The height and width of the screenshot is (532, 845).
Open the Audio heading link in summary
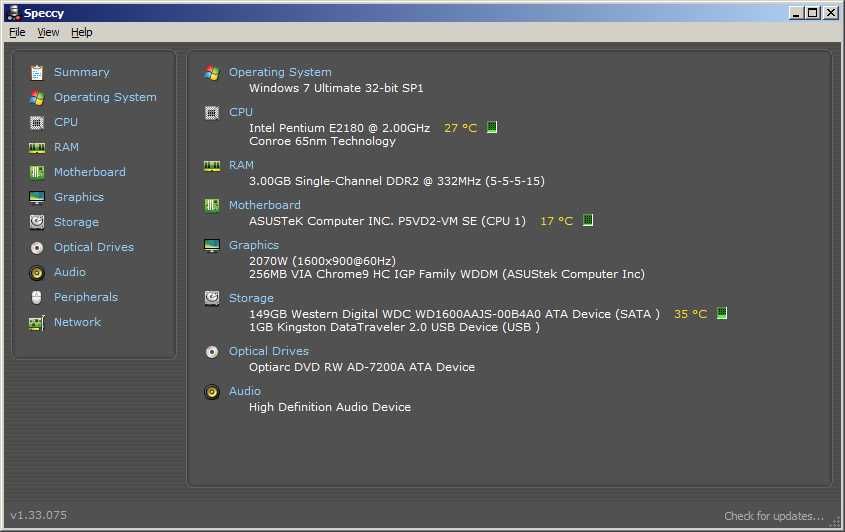[245, 391]
